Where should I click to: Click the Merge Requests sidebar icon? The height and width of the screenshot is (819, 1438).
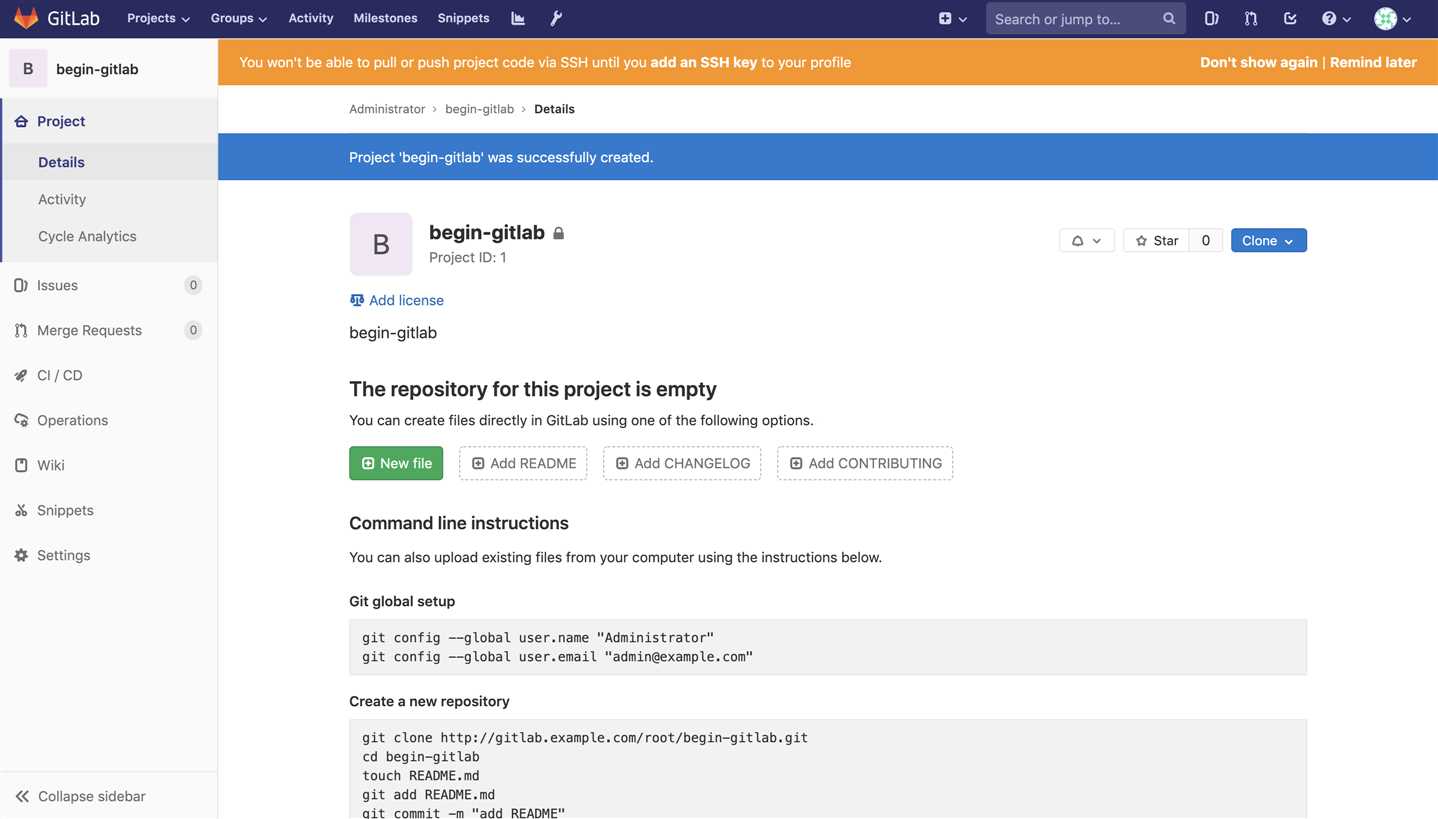point(21,330)
